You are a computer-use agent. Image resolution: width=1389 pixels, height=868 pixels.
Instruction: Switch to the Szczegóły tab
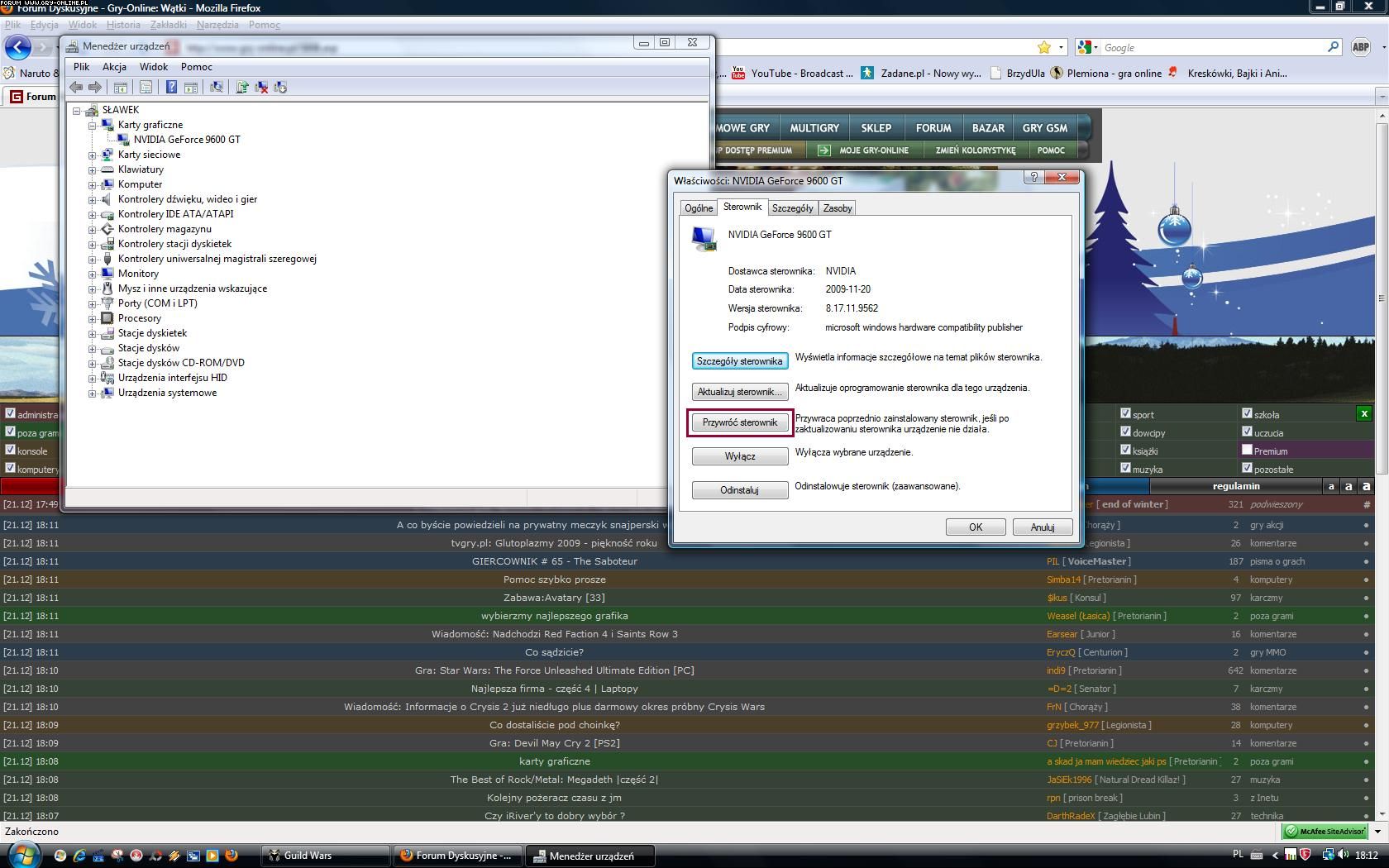tap(792, 208)
